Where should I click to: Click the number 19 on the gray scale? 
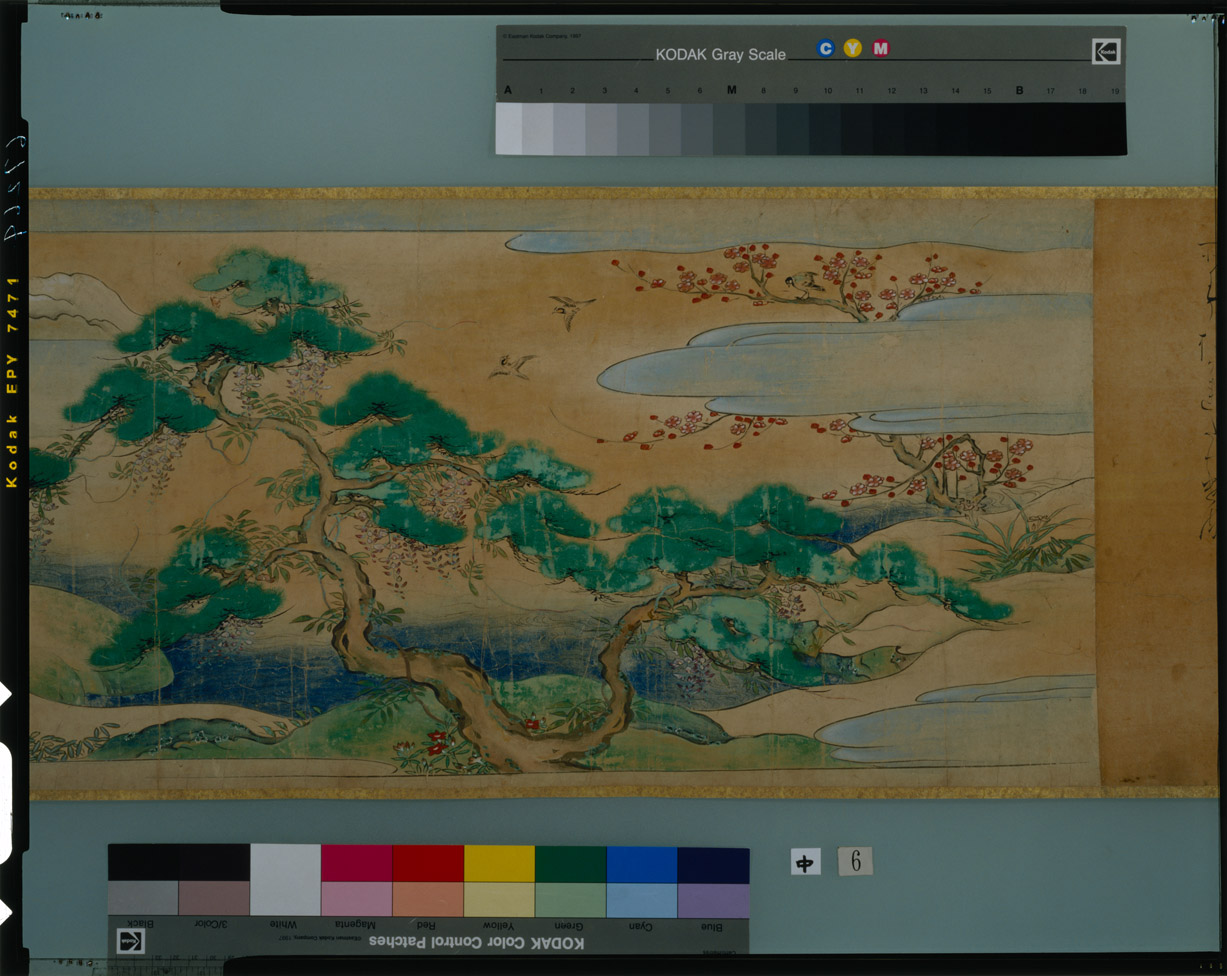(x=1114, y=91)
